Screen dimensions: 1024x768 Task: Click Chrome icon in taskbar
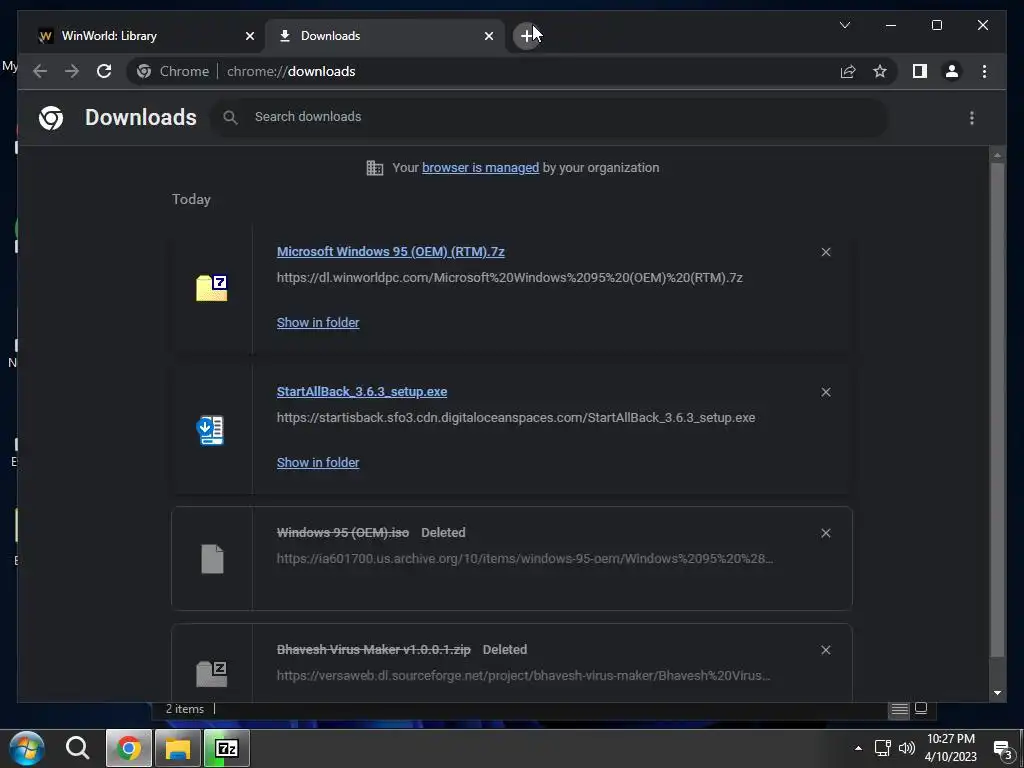pyautogui.click(x=129, y=748)
